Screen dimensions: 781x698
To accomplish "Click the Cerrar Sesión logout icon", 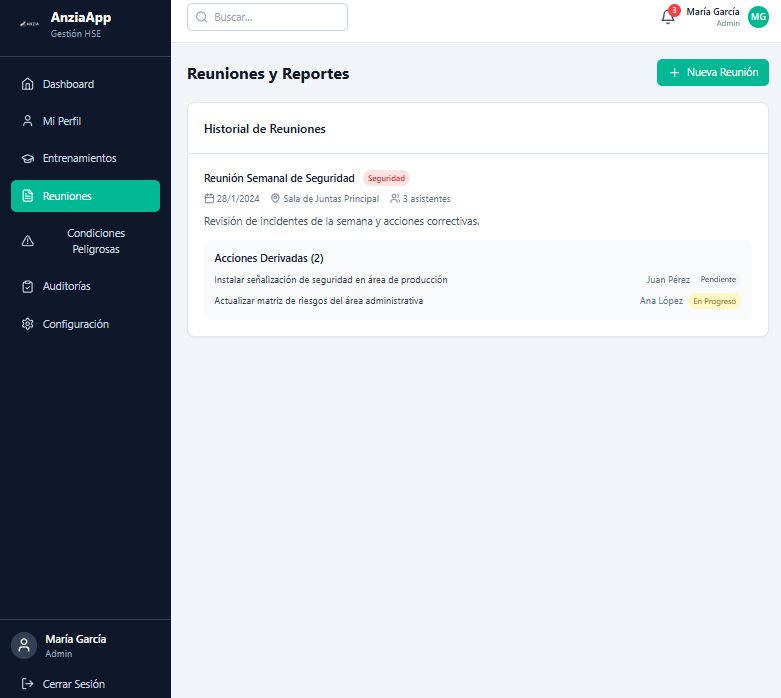I will [28, 684].
